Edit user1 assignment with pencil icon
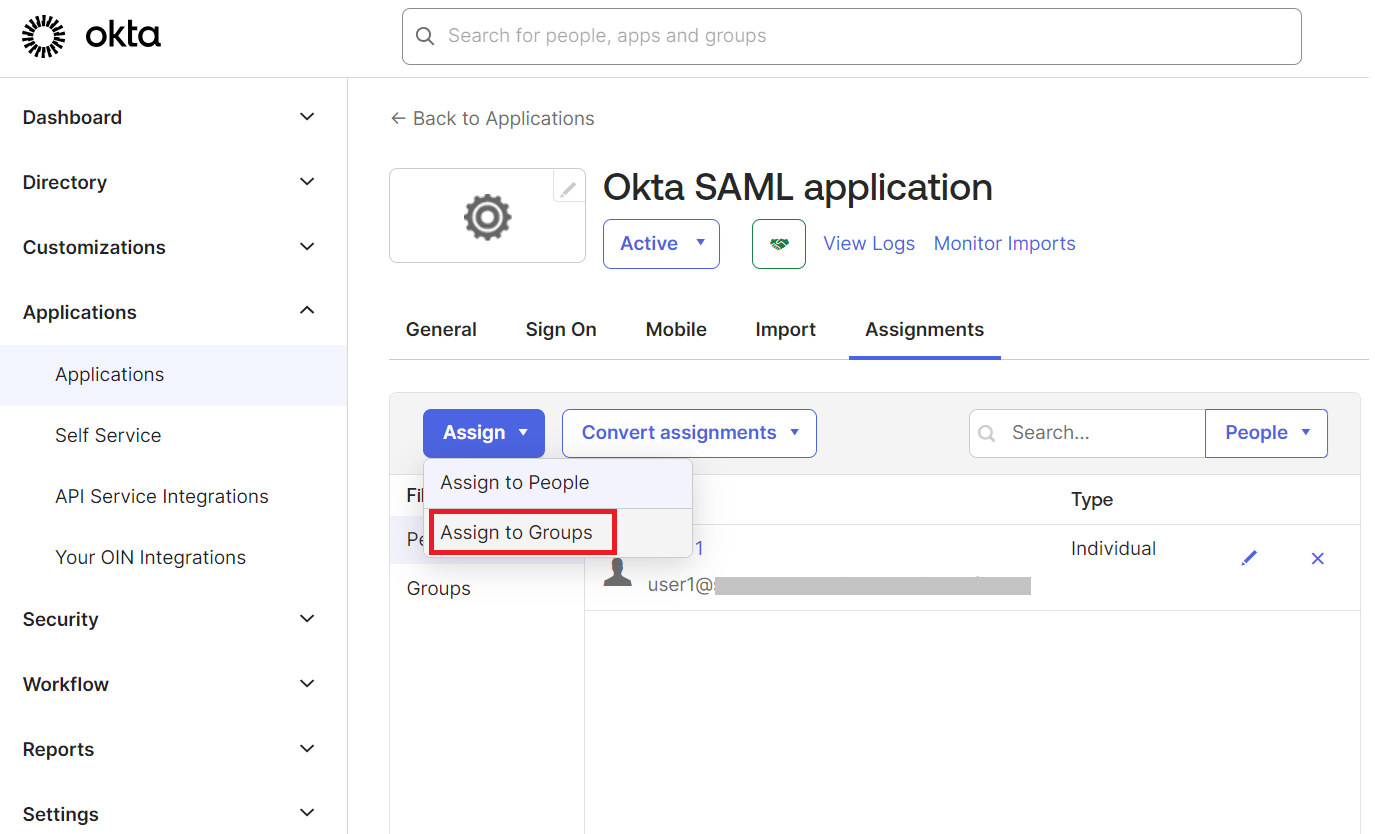Screen dimensions: 1375x834 (x=1249, y=558)
